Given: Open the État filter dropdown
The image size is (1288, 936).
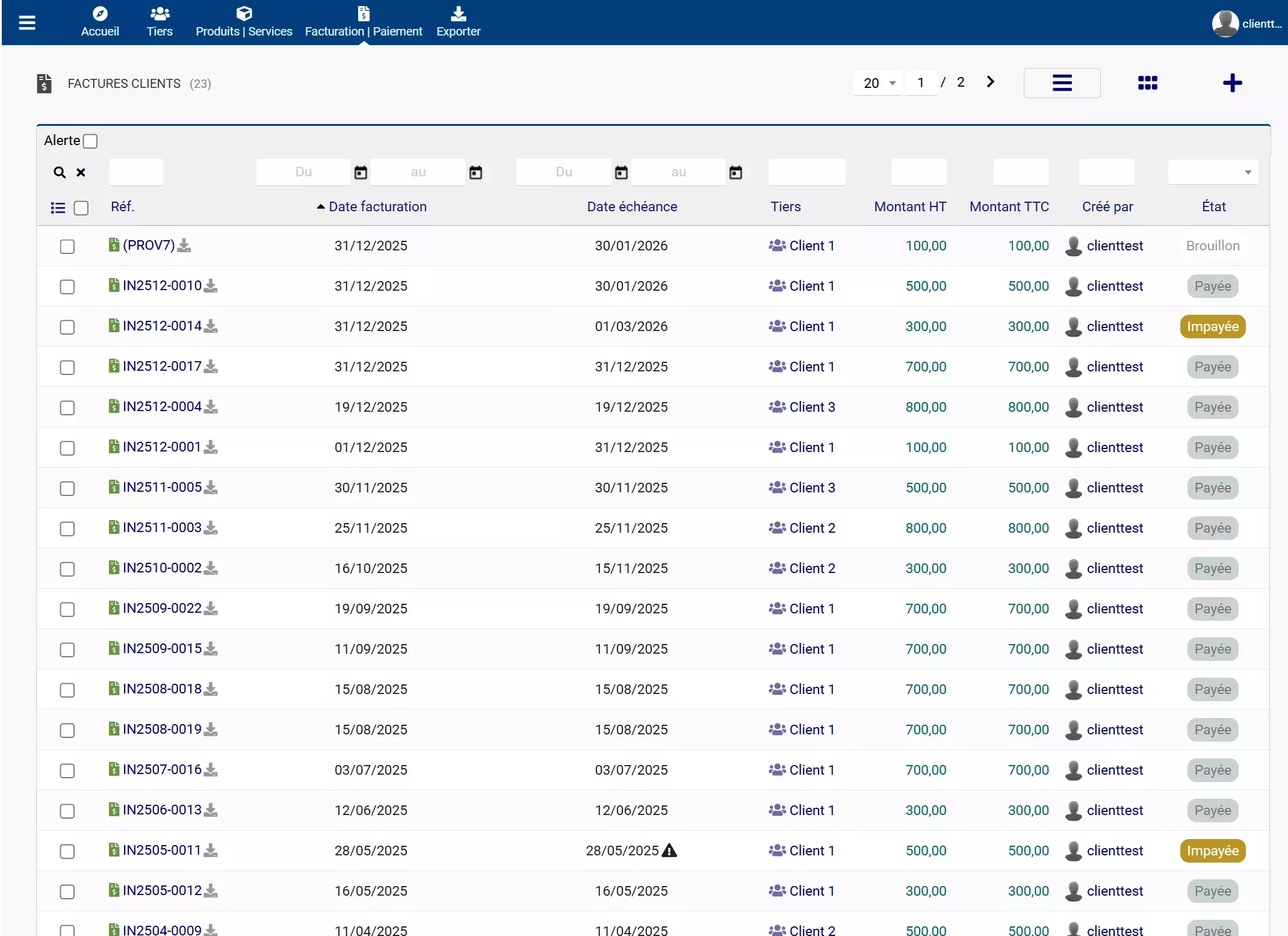Looking at the screenshot, I should pyautogui.click(x=1213, y=173).
